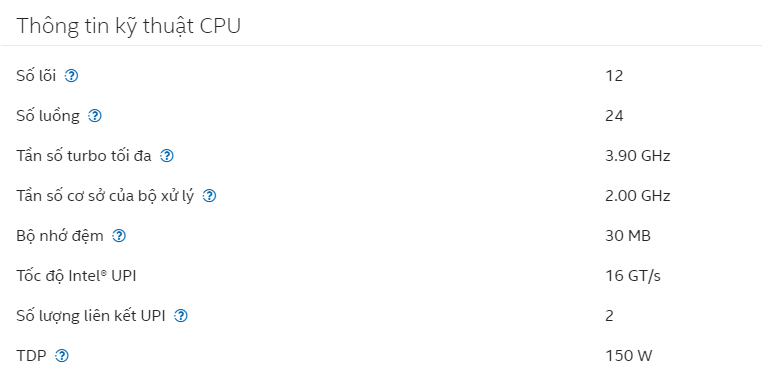Select the thread count value 24
This screenshot has width=762, height=383.
pos(614,116)
